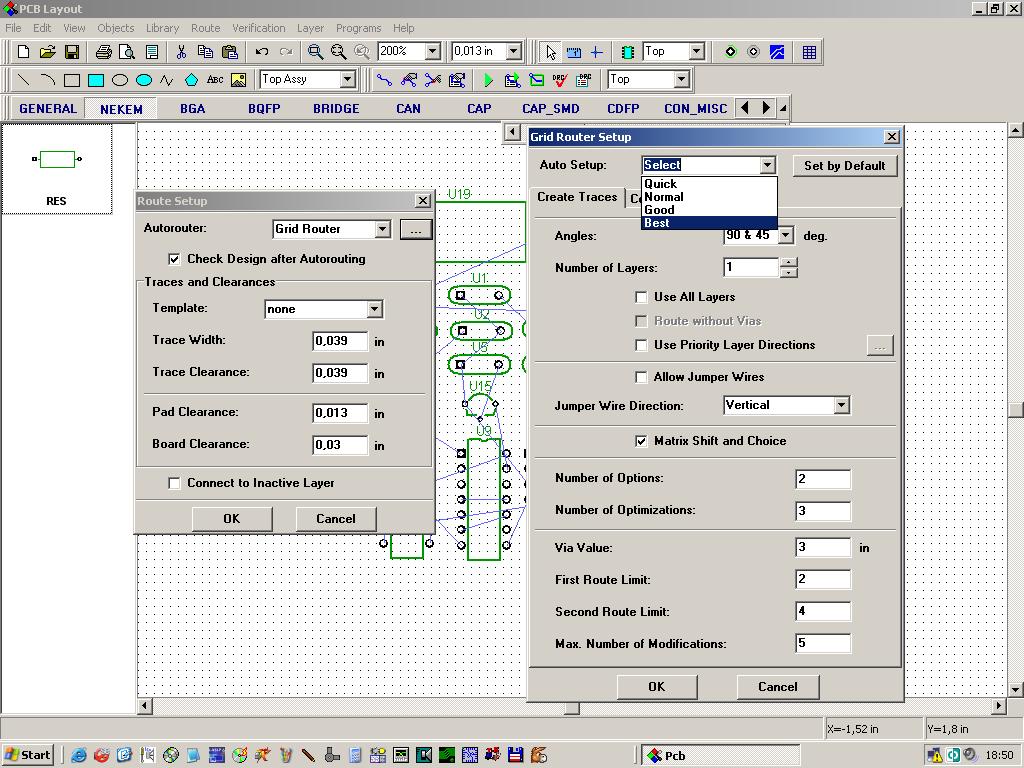Zoom in with magnifier plus

[x=315, y=52]
